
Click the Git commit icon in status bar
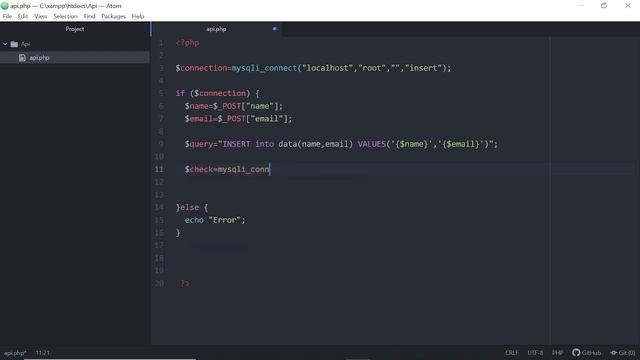(613, 353)
